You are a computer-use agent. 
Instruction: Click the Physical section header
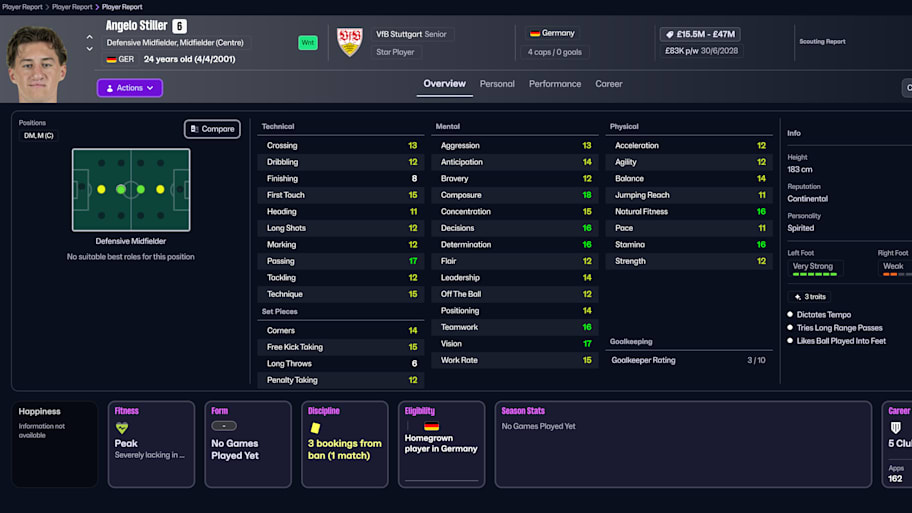coord(624,126)
